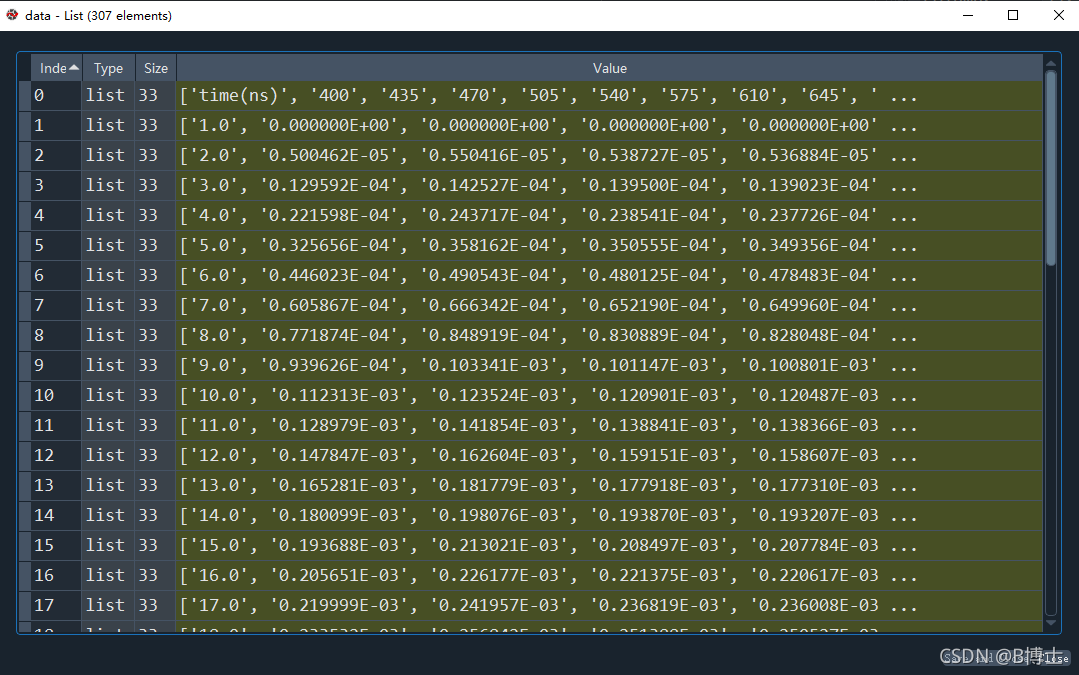Screen dimensions: 1079x675
Task: Select the value cell starting with '11.0'
Action: pyautogui.click(x=610, y=425)
